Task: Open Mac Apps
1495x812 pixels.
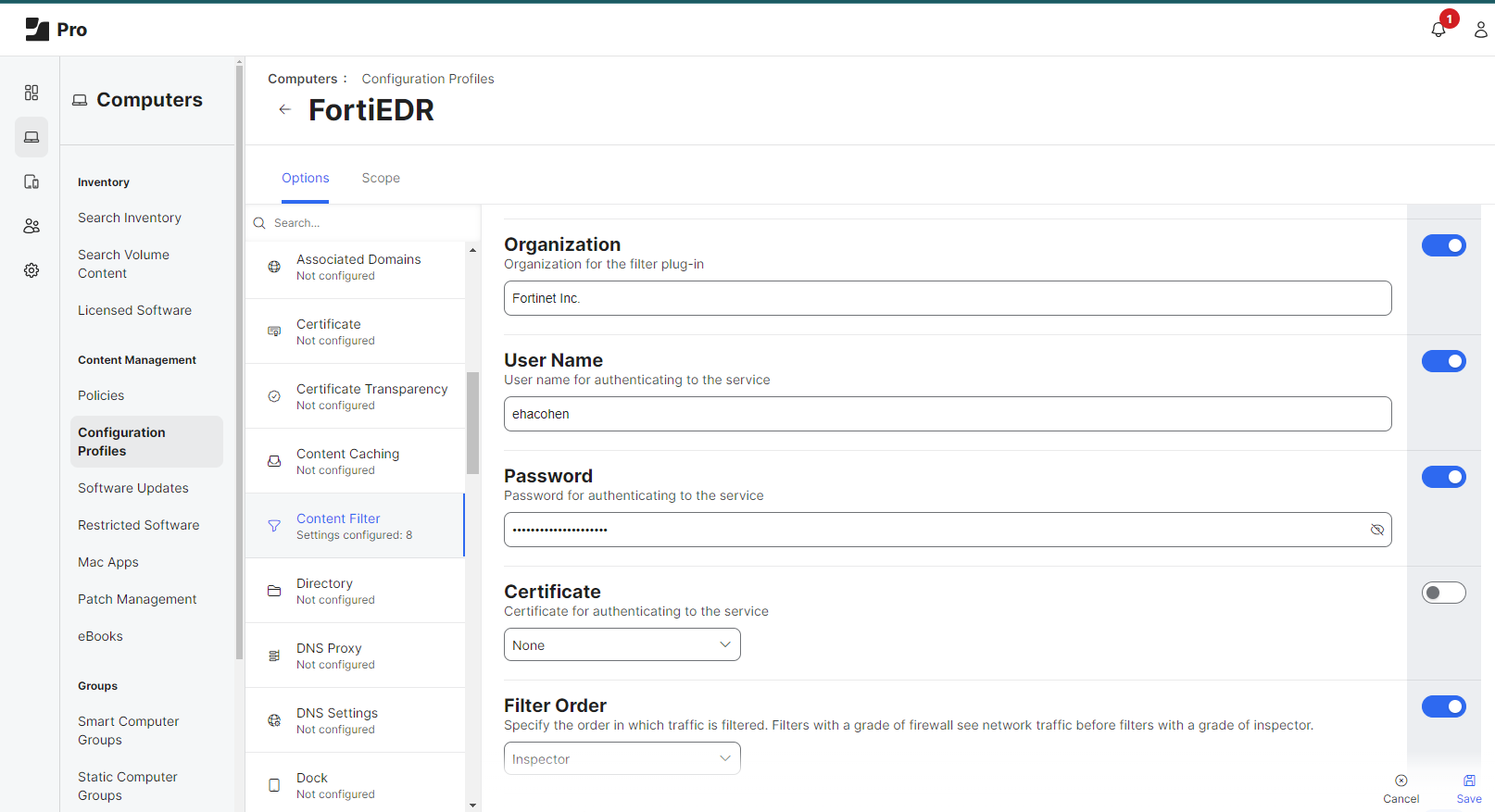Action: pyautogui.click(x=108, y=562)
